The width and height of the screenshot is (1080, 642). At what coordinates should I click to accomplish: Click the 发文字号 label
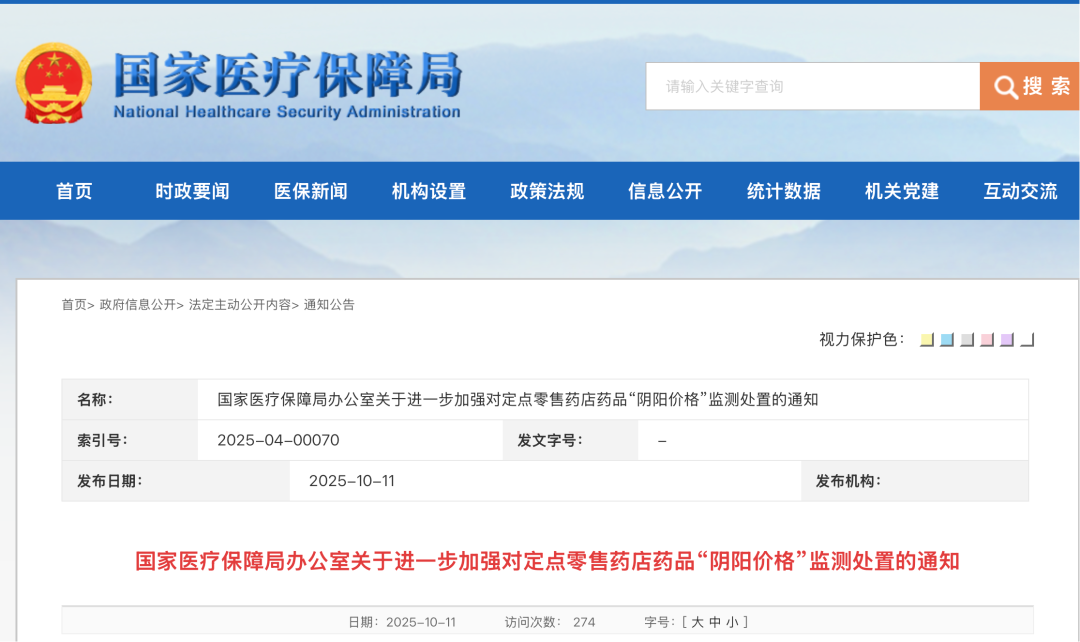tap(550, 440)
